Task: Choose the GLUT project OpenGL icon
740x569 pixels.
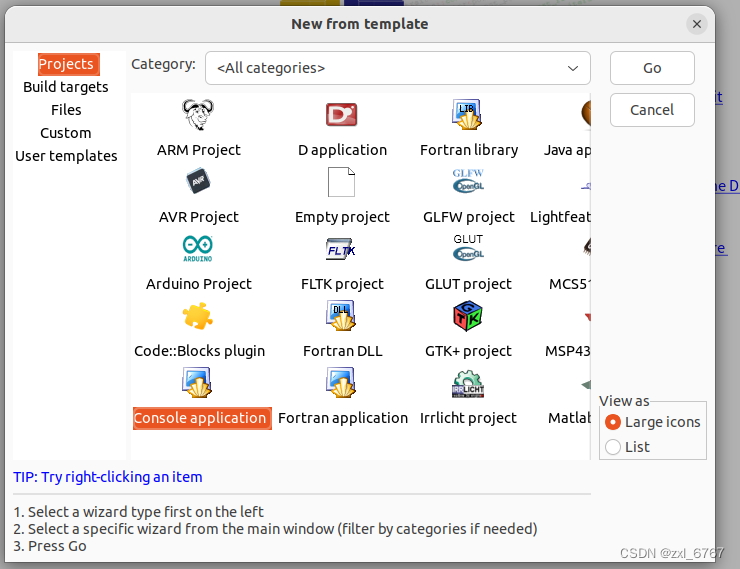Action: pyautogui.click(x=468, y=247)
